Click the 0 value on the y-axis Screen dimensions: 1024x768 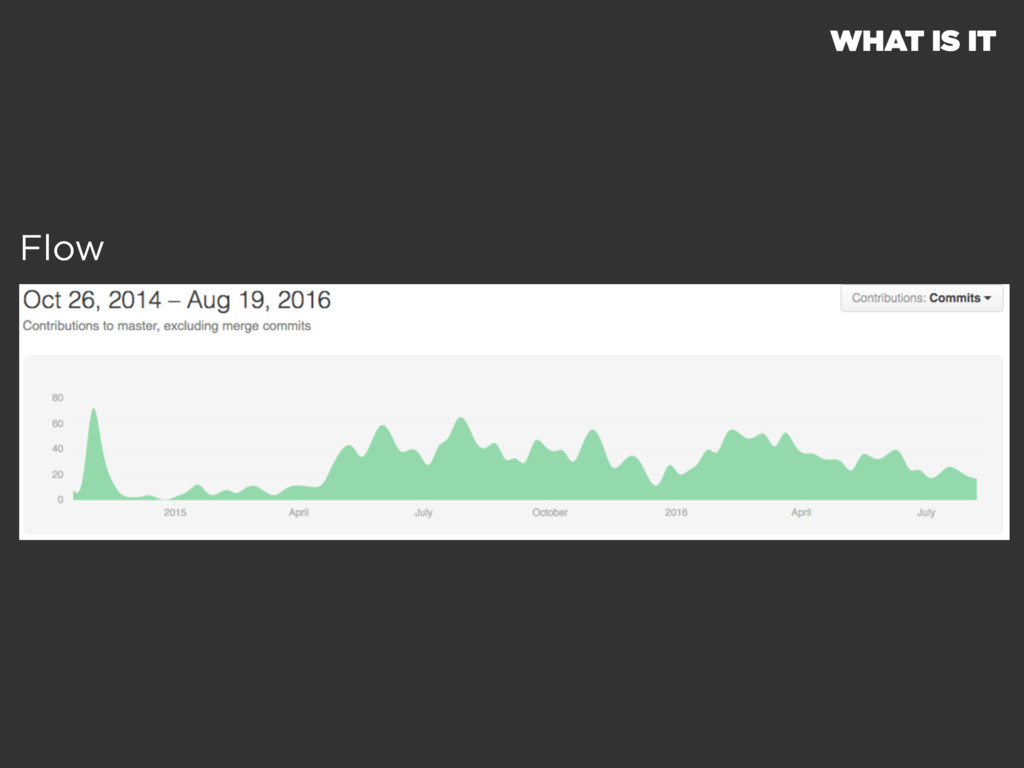click(60, 500)
